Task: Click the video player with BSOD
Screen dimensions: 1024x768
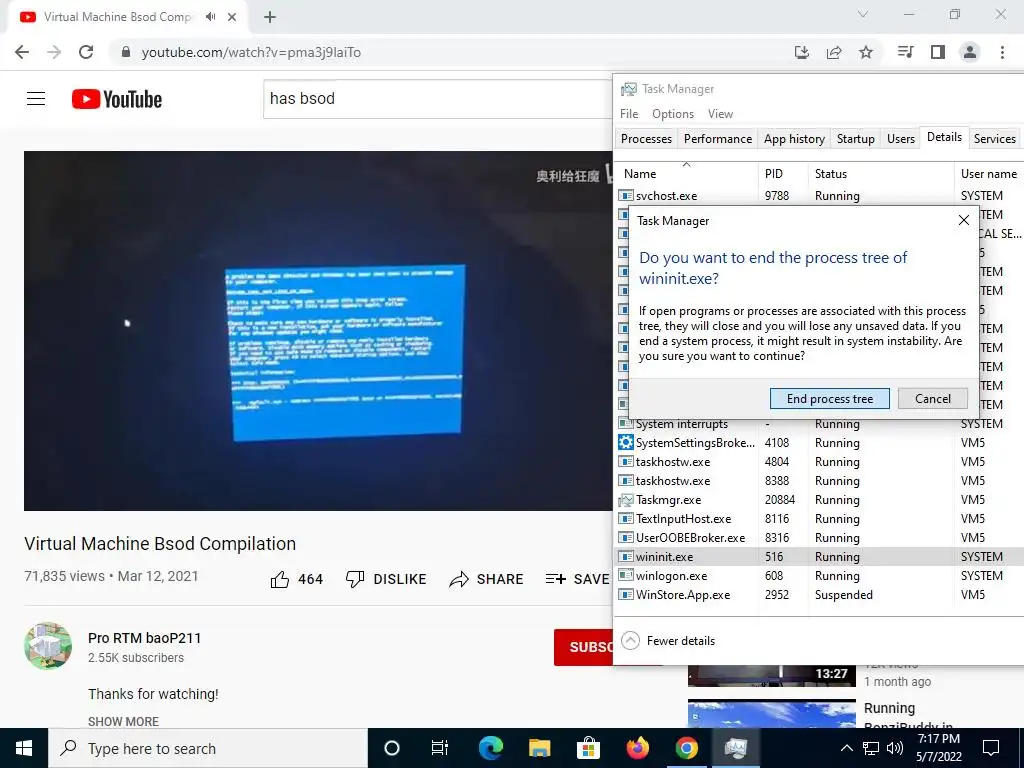Action: [318, 330]
